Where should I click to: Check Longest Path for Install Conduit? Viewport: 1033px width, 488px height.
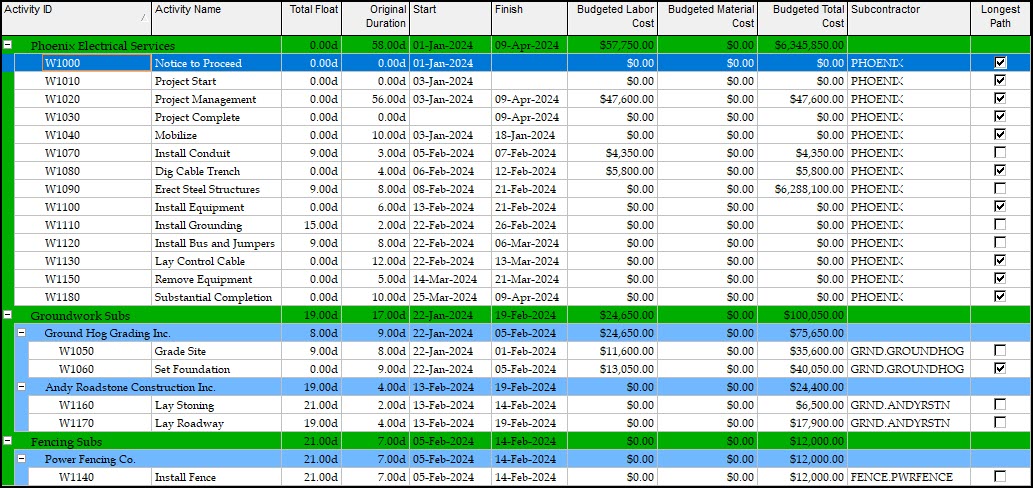click(x=1000, y=153)
